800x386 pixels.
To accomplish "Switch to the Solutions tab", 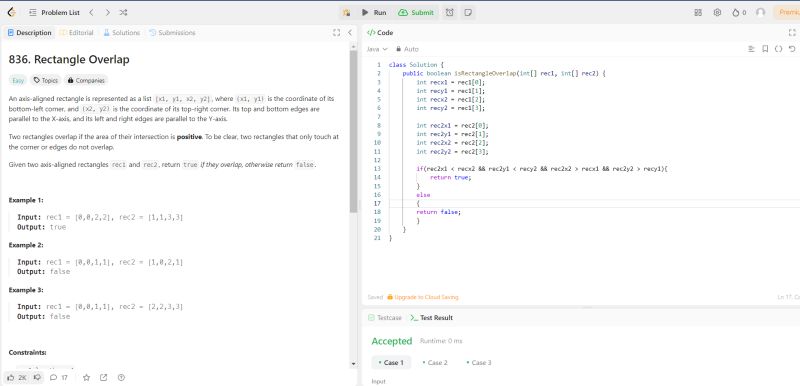I will point(121,33).
